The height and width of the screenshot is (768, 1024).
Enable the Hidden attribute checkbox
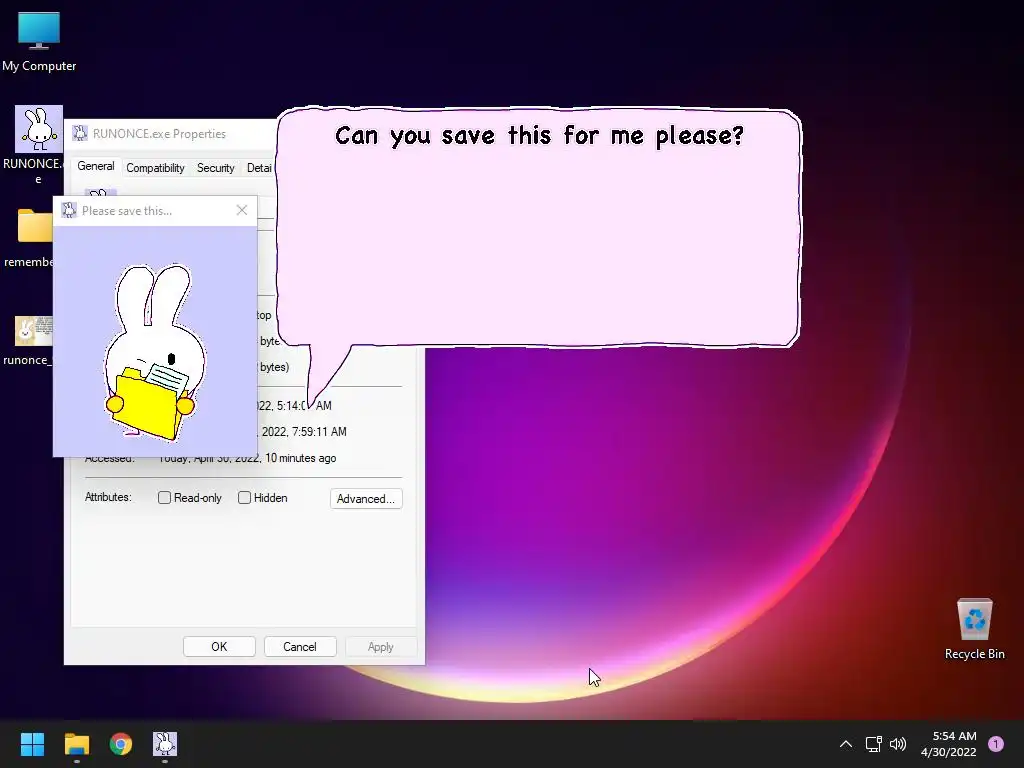coord(244,498)
